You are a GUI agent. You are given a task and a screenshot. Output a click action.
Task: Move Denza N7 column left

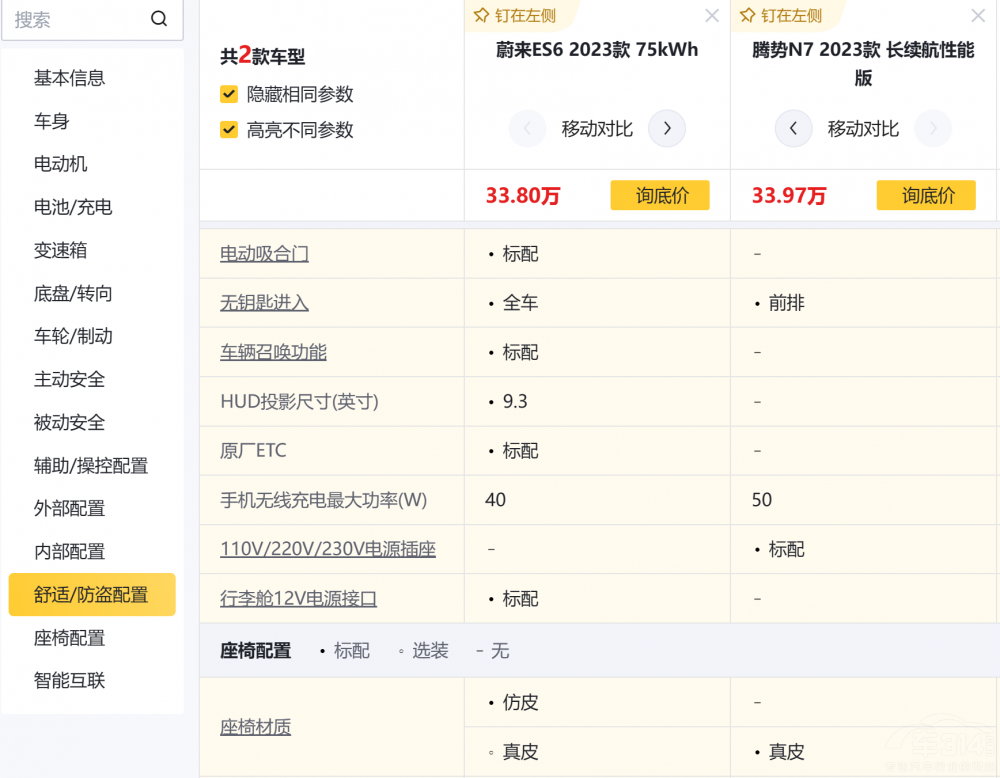793,128
